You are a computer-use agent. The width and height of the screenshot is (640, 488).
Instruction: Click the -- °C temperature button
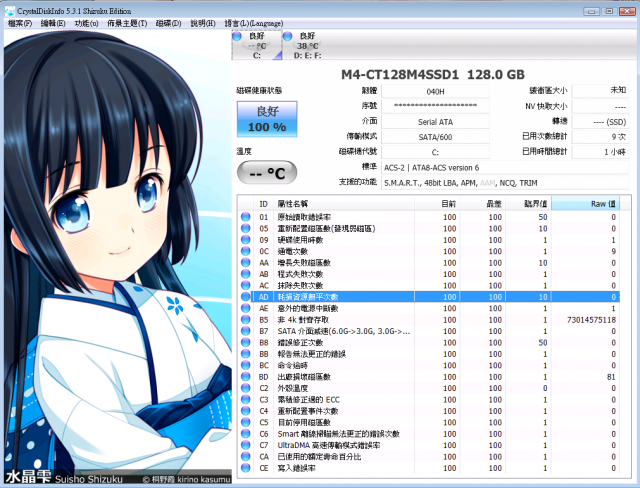[267, 173]
